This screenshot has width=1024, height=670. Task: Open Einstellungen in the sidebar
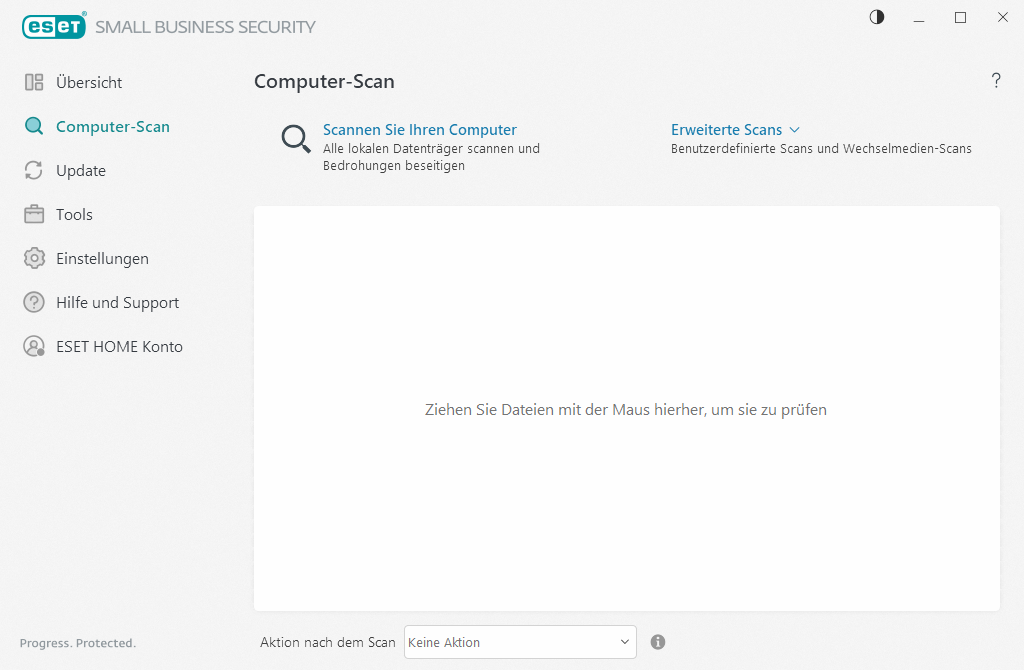tap(103, 259)
